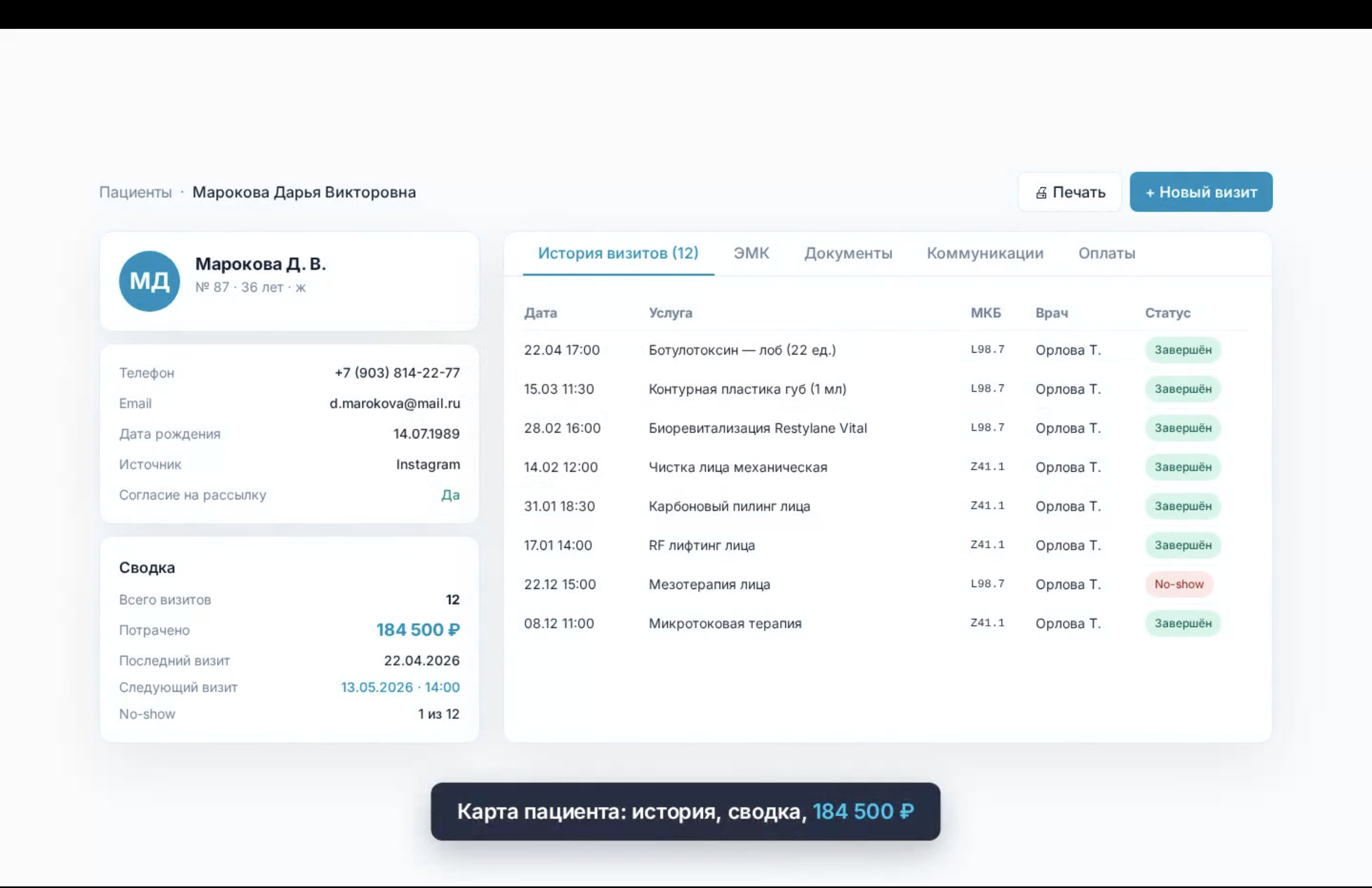
Task: Click date cell 22.12 15:00
Action: (x=560, y=584)
